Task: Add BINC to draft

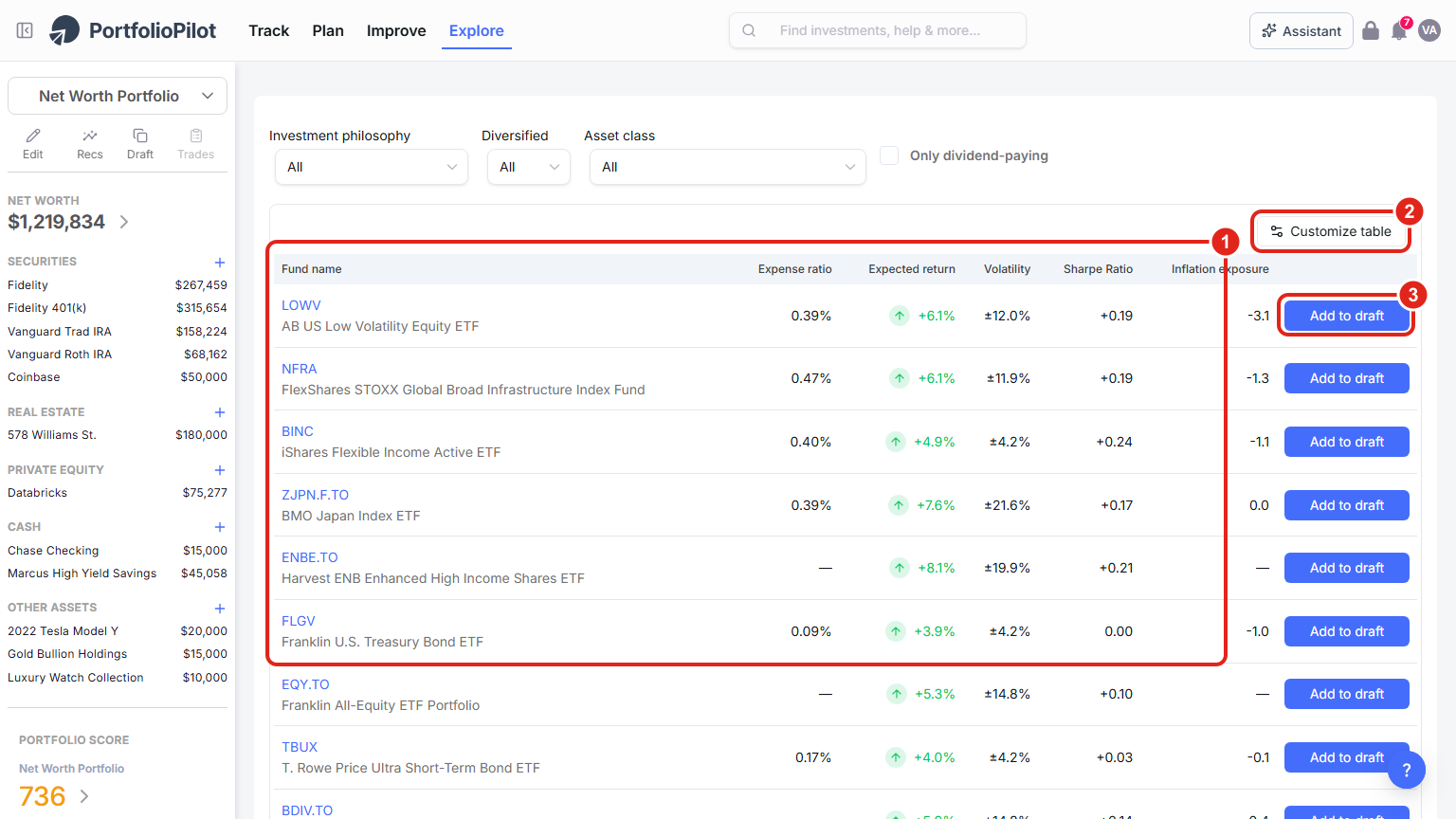Action: pos(1347,442)
